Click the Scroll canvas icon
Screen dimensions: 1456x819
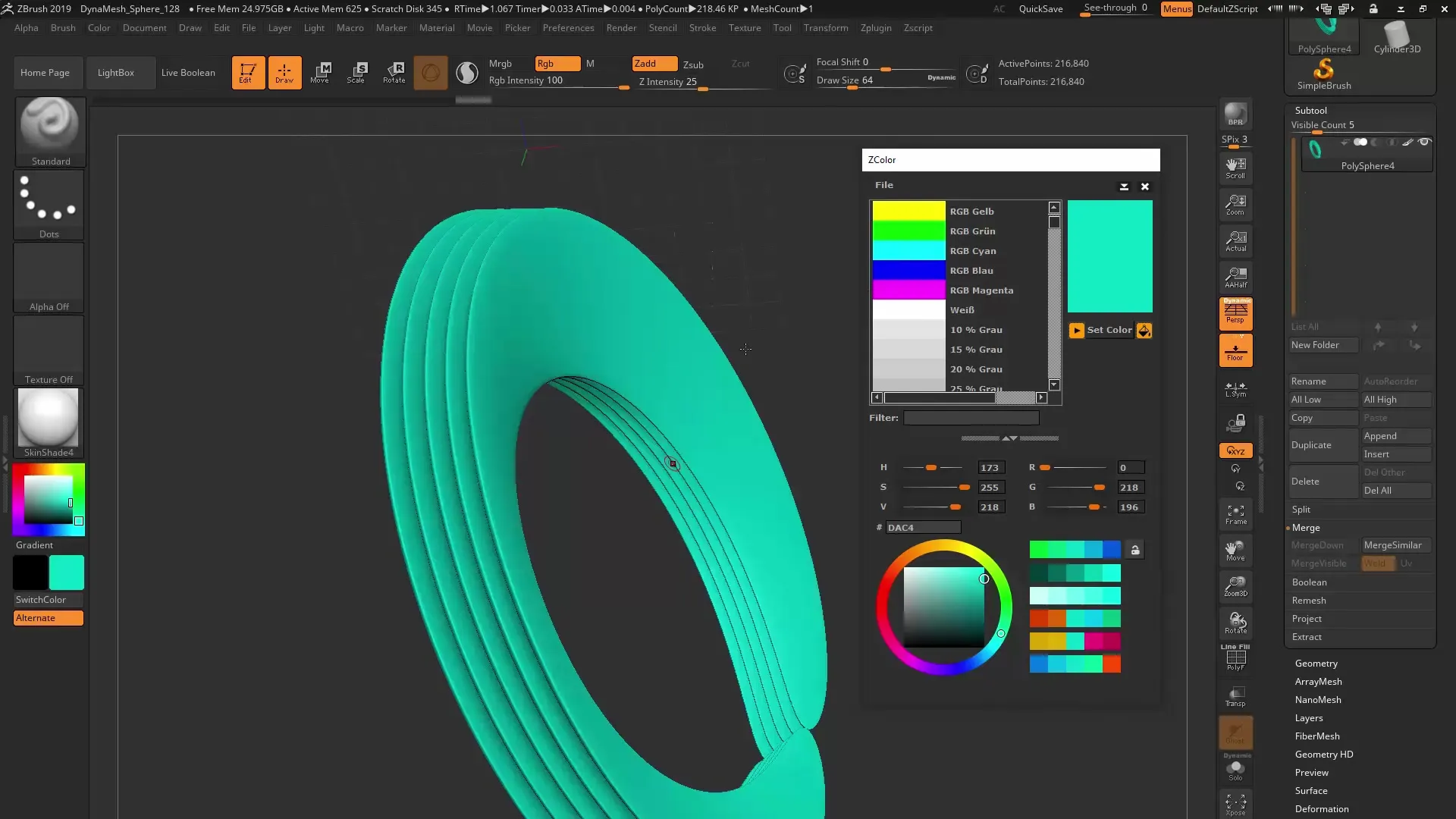tap(1235, 168)
